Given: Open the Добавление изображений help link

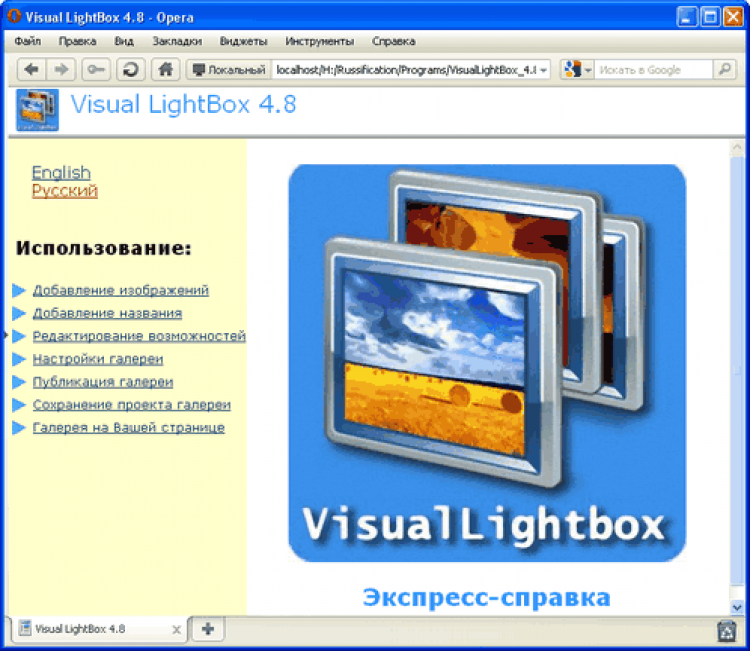Looking at the screenshot, I should click(121, 290).
